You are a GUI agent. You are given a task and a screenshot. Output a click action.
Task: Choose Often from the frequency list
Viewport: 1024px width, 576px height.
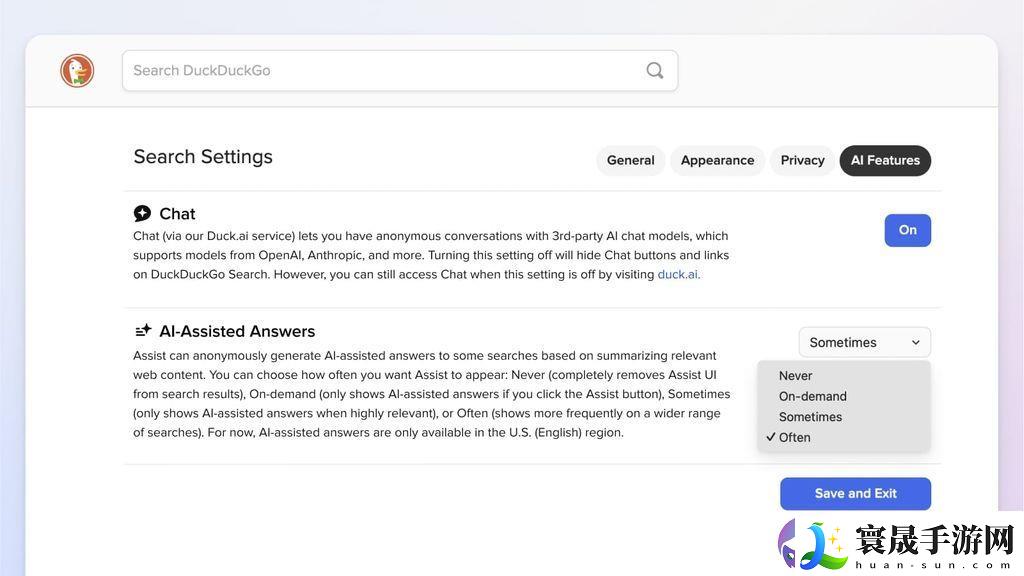tap(794, 437)
